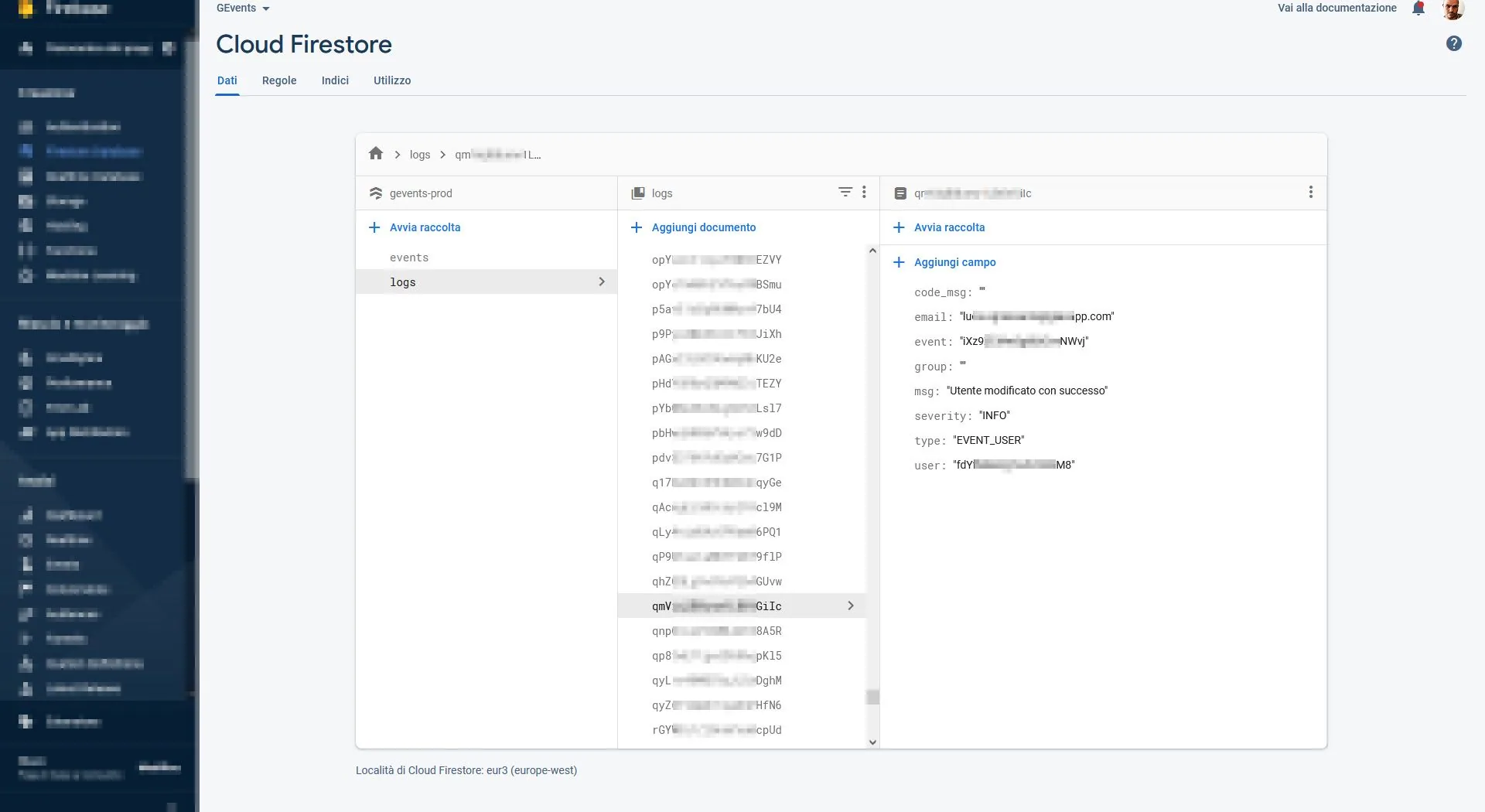Click documents list scrollbar thumb
This screenshot has height=812, width=1485.
(x=872, y=697)
